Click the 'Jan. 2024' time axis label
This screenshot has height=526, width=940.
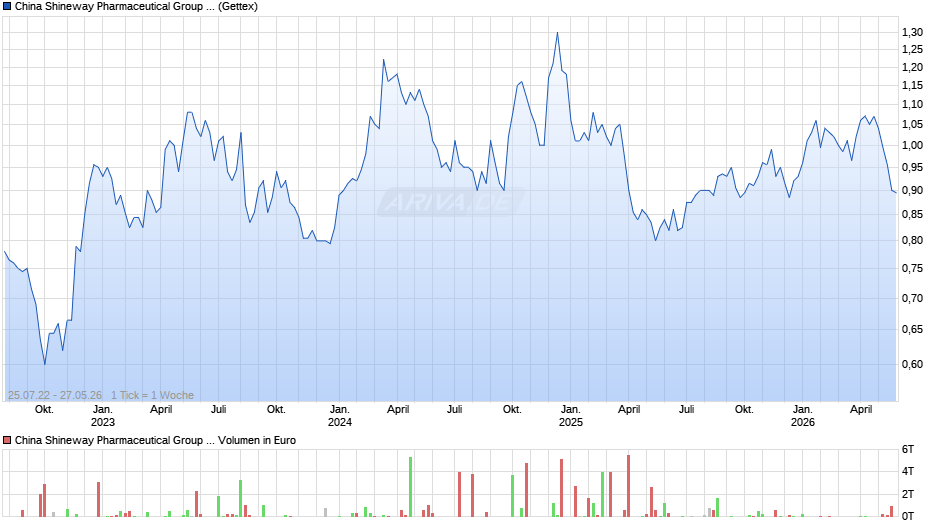coord(340,416)
